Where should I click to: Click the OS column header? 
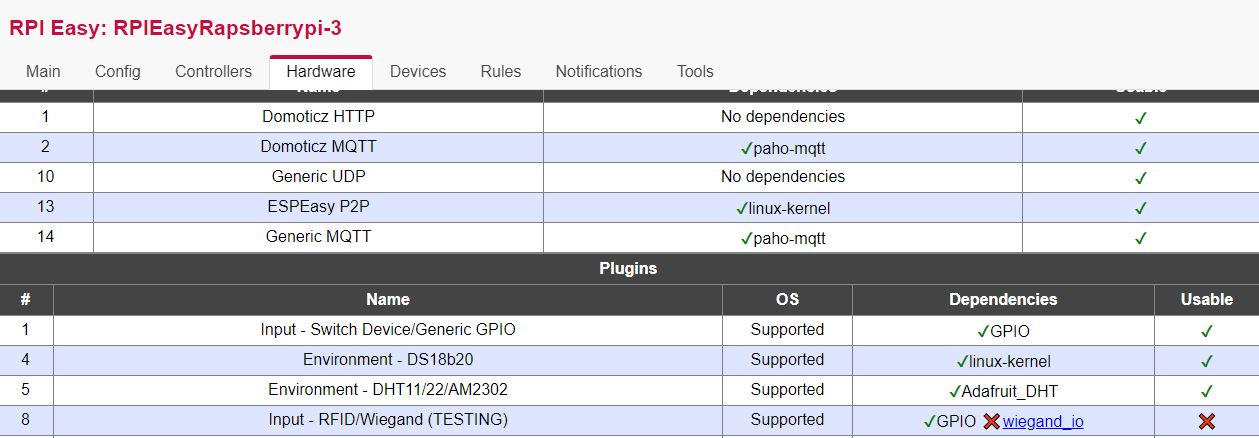pyautogui.click(x=787, y=299)
